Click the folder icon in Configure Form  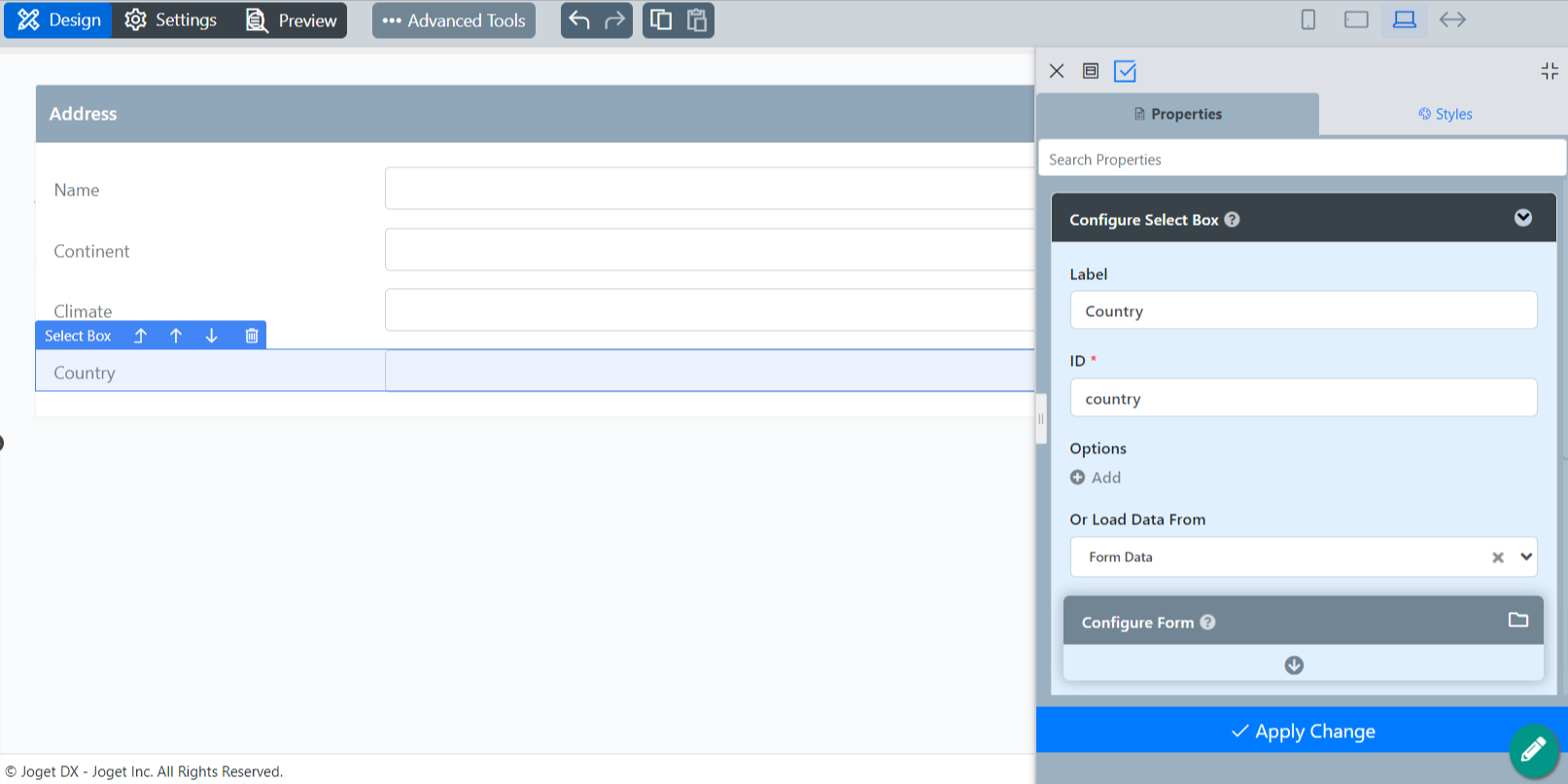pos(1518,620)
